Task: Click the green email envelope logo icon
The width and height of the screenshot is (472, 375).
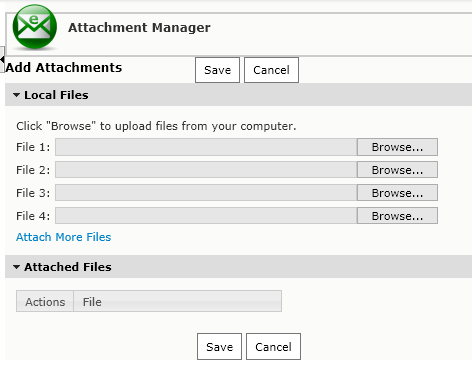Action: [x=35, y=27]
